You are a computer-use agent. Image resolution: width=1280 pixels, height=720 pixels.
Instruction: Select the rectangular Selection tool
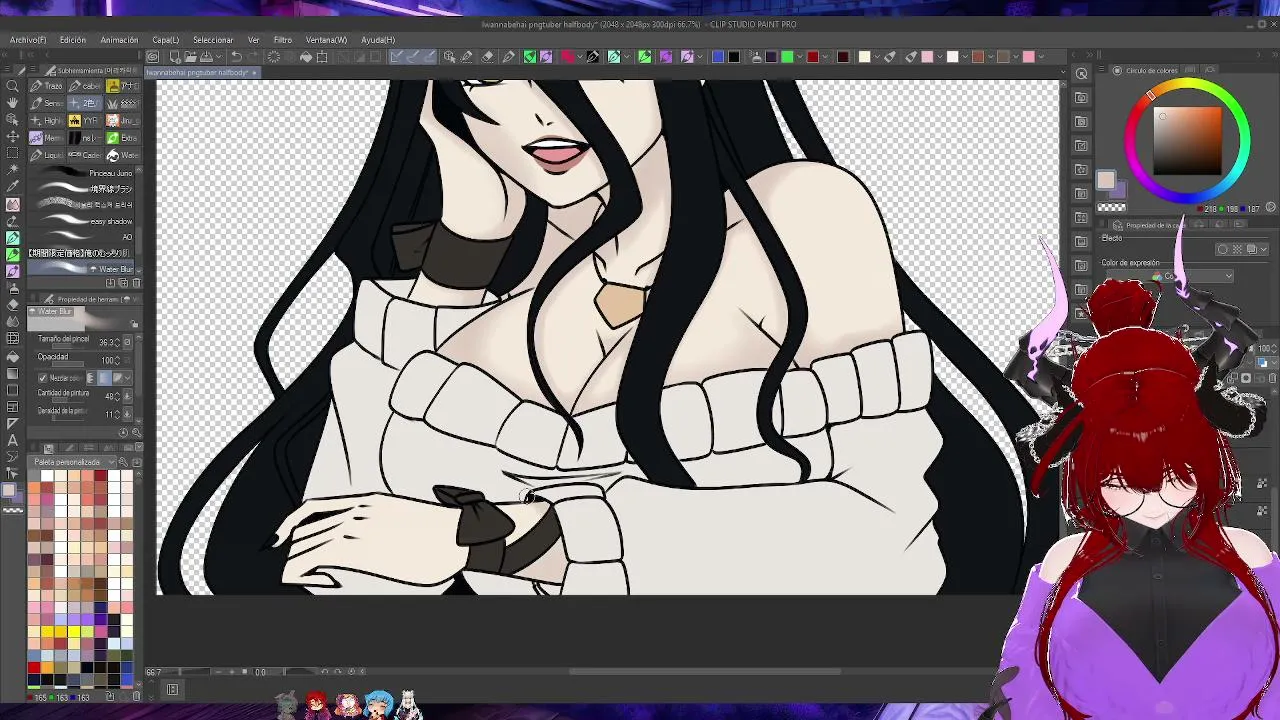coord(13,153)
